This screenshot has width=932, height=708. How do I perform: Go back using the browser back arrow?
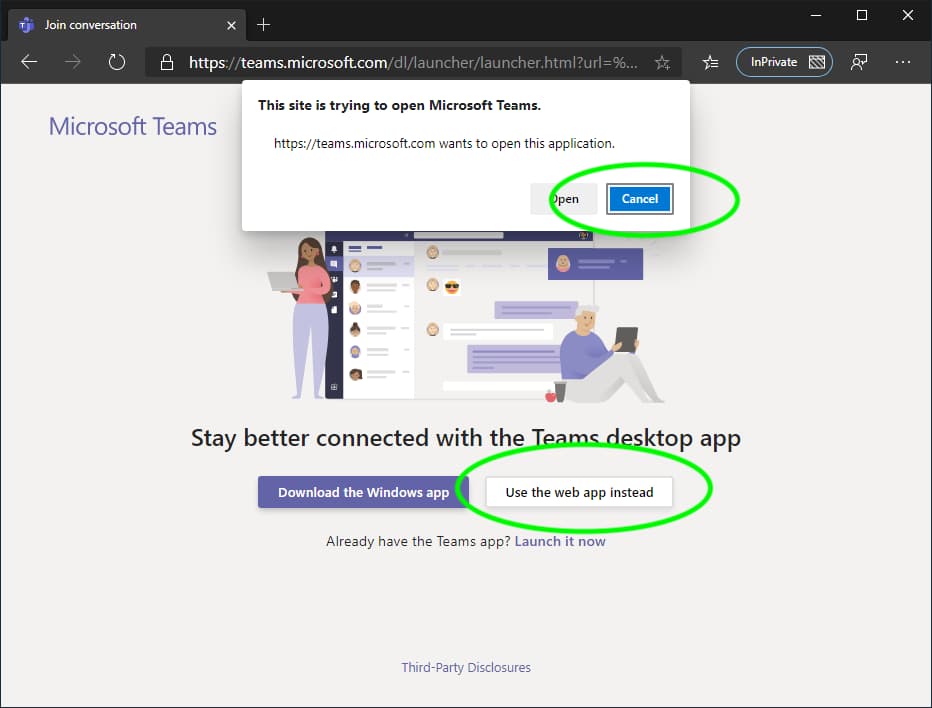pyautogui.click(x=29, y=62)
